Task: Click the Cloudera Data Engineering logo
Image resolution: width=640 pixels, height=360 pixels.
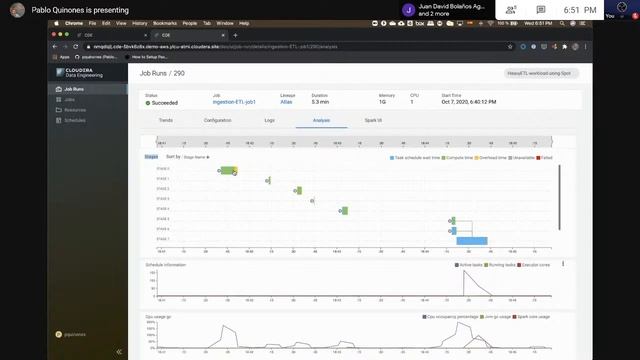Action: [80, 73]
